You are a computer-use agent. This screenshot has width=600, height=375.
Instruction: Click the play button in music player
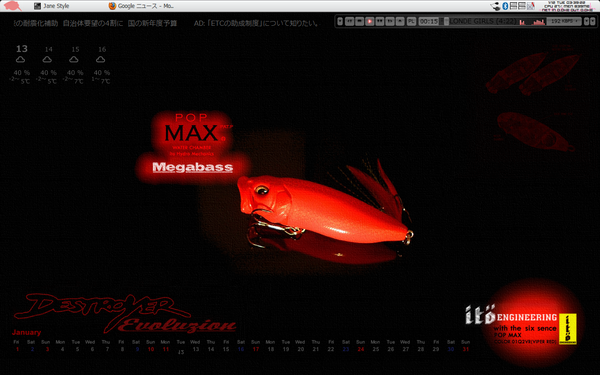(x=370, y=21)
